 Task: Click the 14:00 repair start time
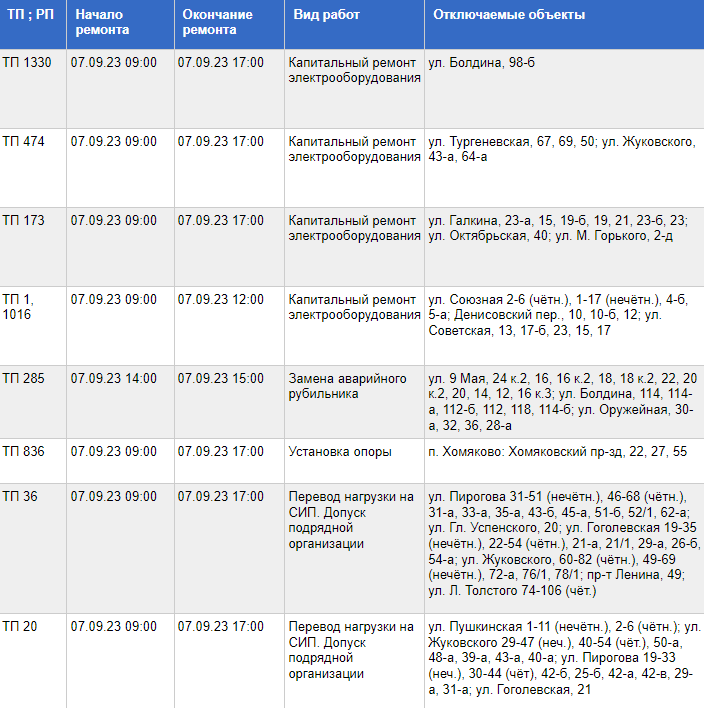coord(114,379)
